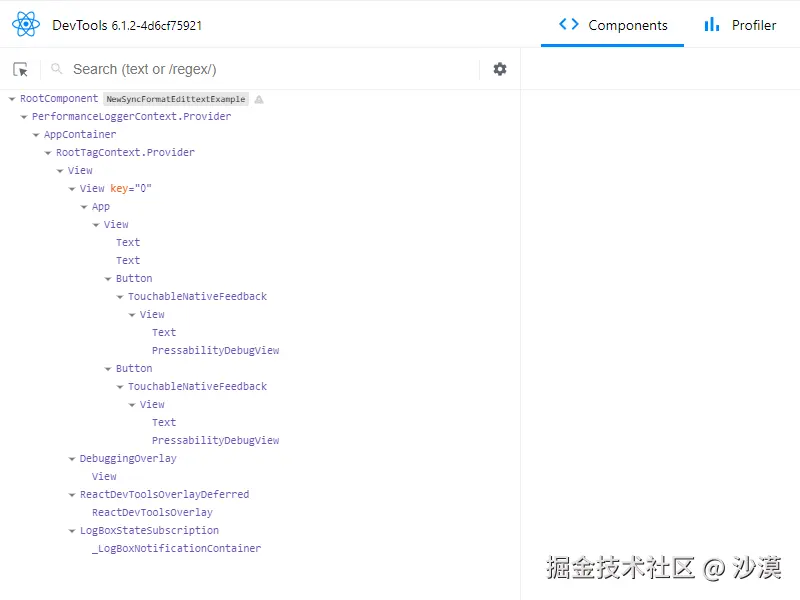The width and height of the screenshot is (800, 600).
Task: Click the search magnifier icon
Action: [56, 68]
